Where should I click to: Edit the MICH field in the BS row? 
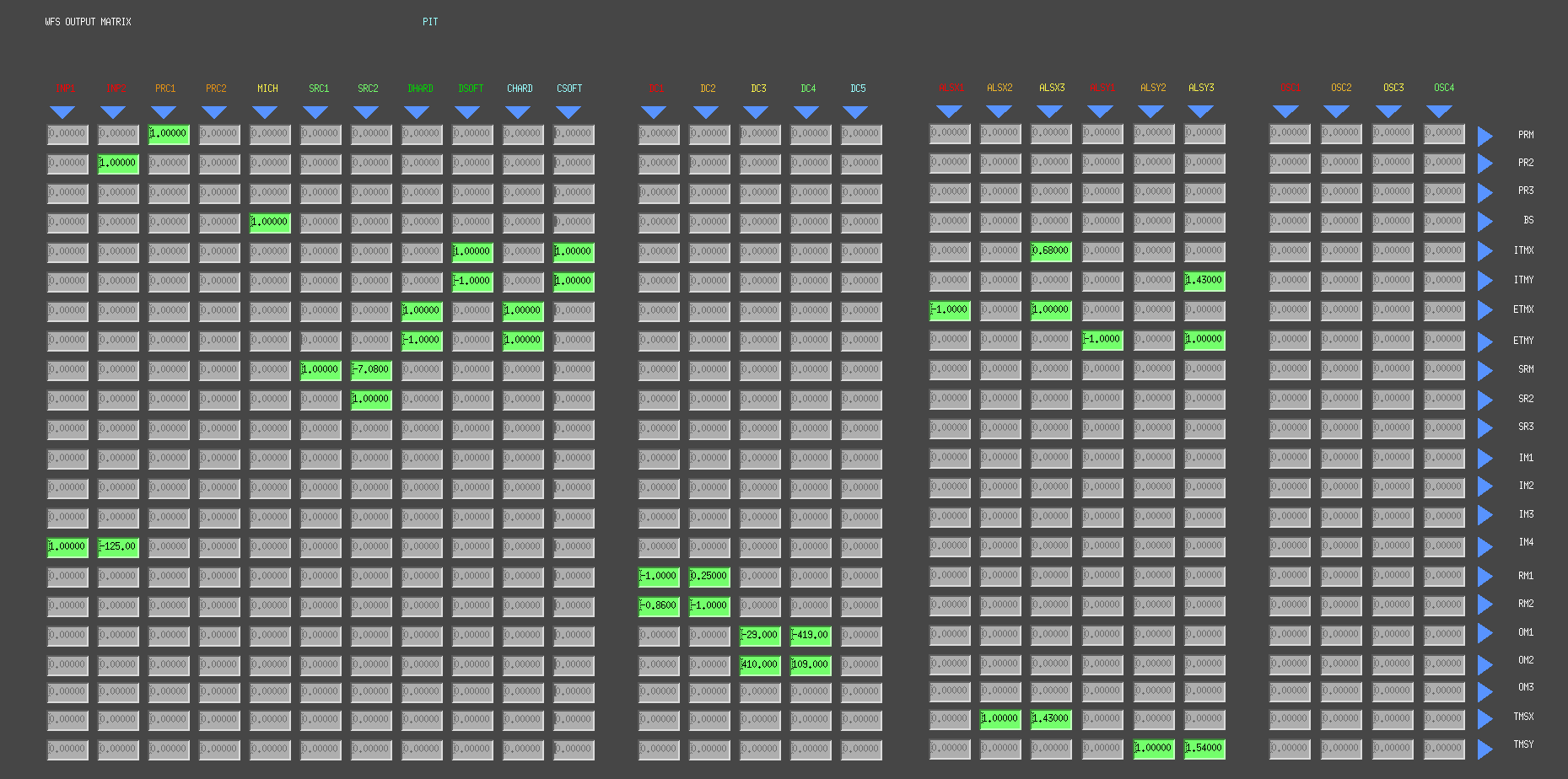pyautogui.click(x=270, y=223)
